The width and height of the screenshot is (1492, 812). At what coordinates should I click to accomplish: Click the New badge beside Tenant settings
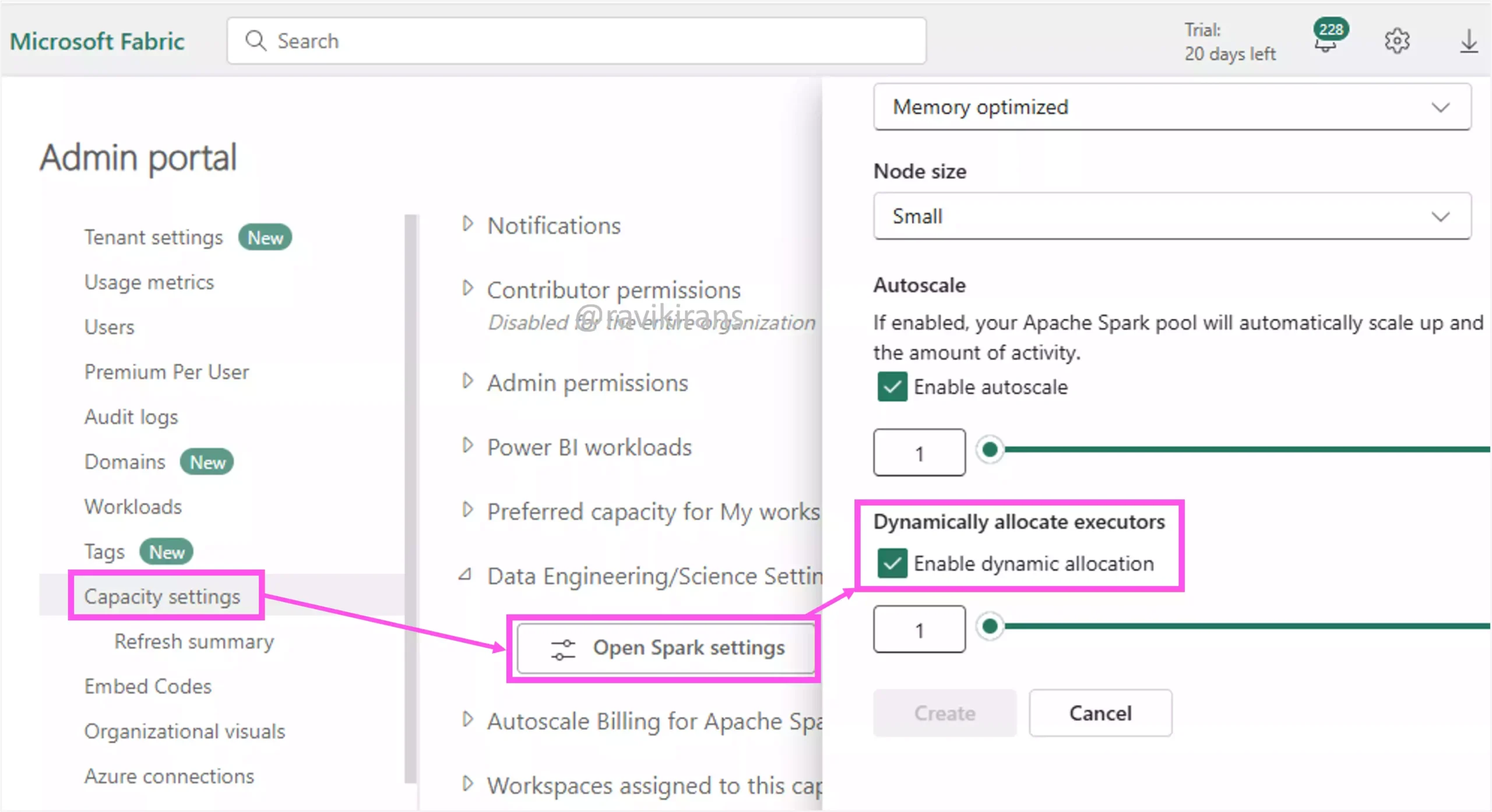pos(265,238)
